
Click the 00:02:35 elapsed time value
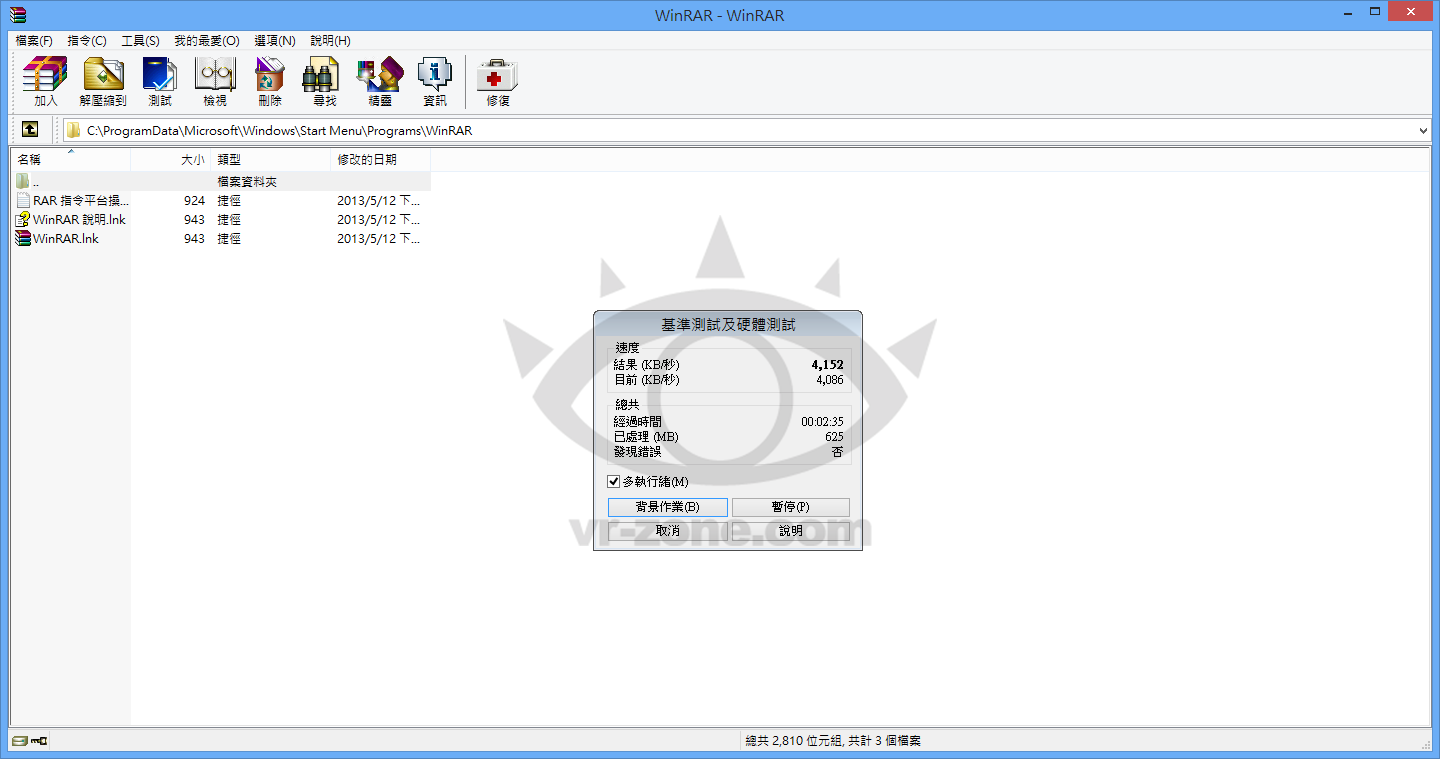(x=822, y=422)
